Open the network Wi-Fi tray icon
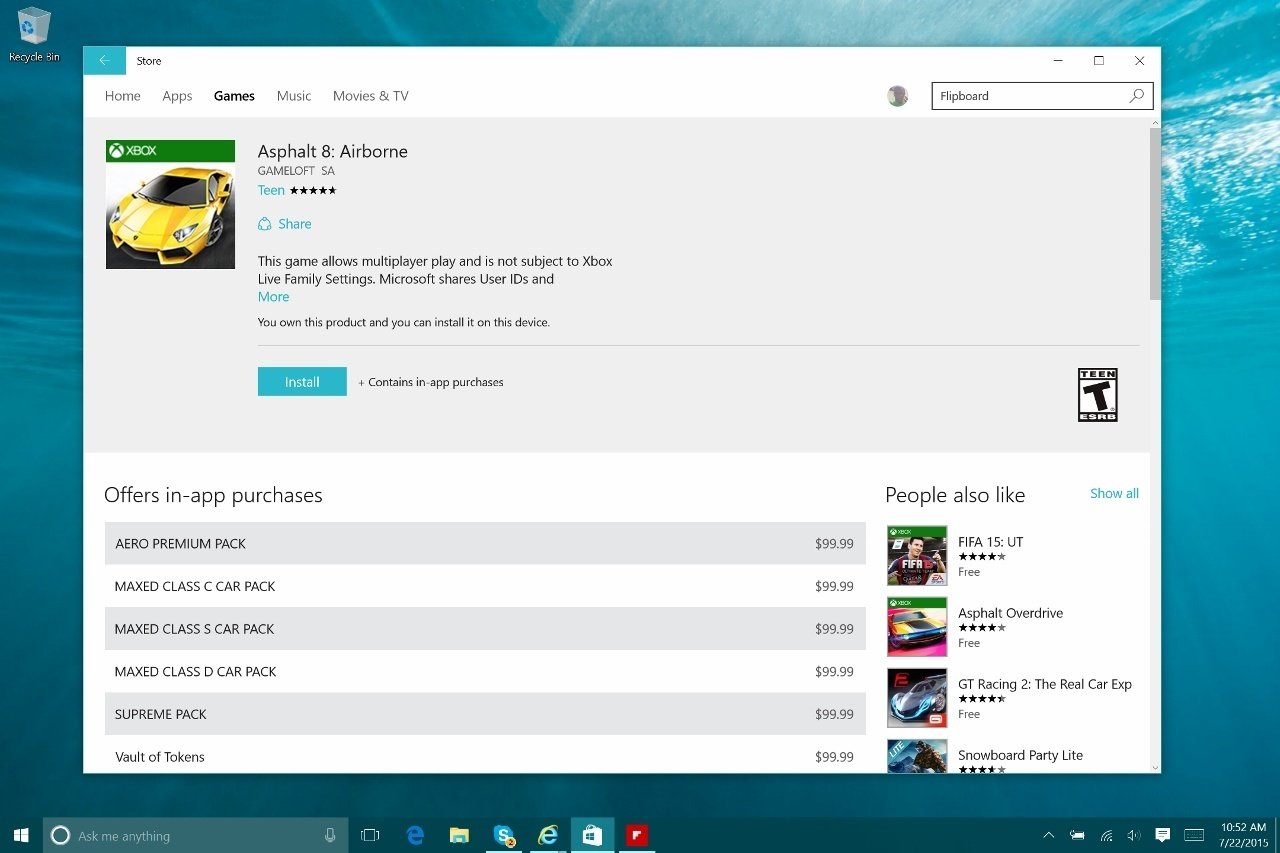Viewport: 1280px width, 853px height. coord(1106,835)
